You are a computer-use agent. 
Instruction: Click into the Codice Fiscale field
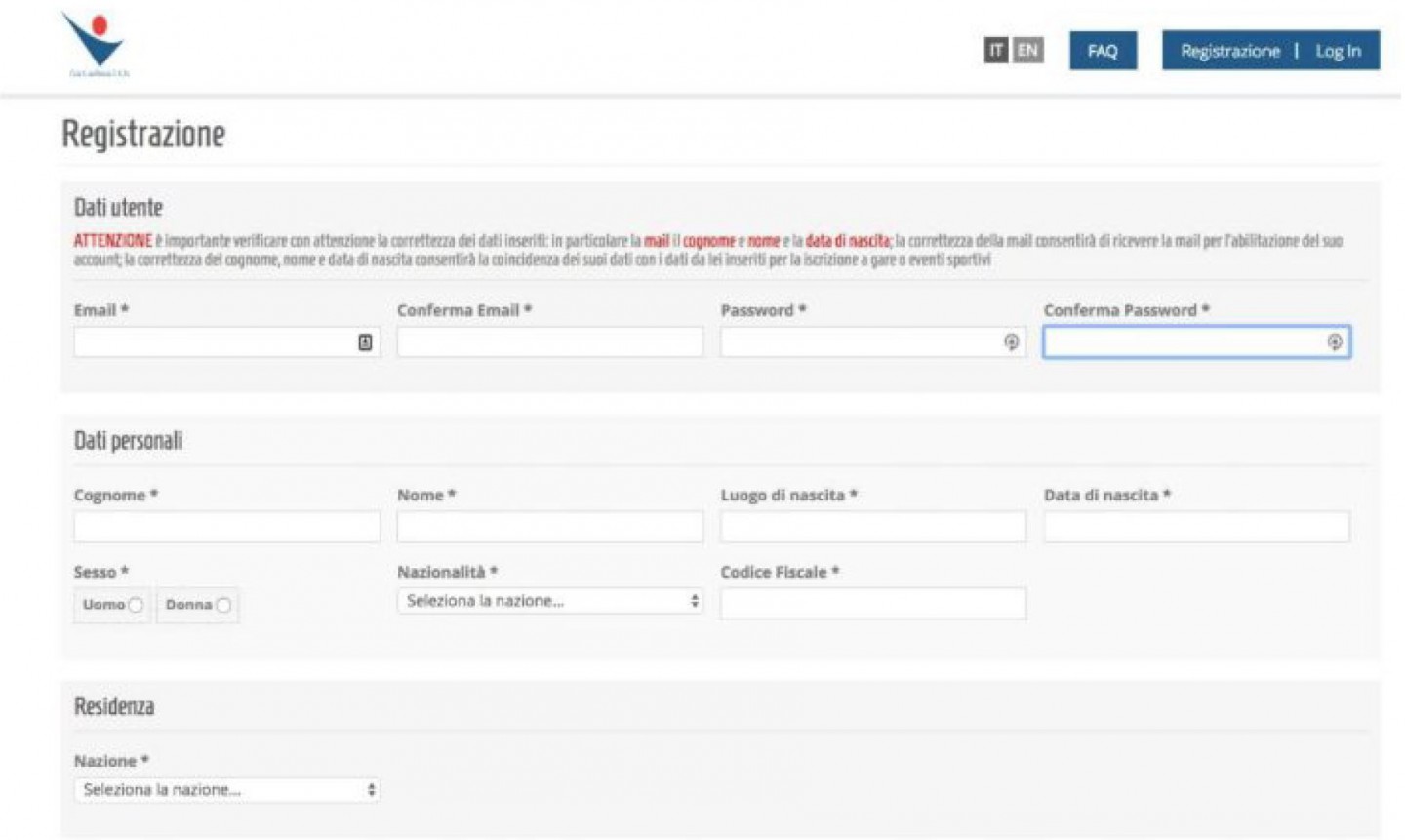click(872, 603)
